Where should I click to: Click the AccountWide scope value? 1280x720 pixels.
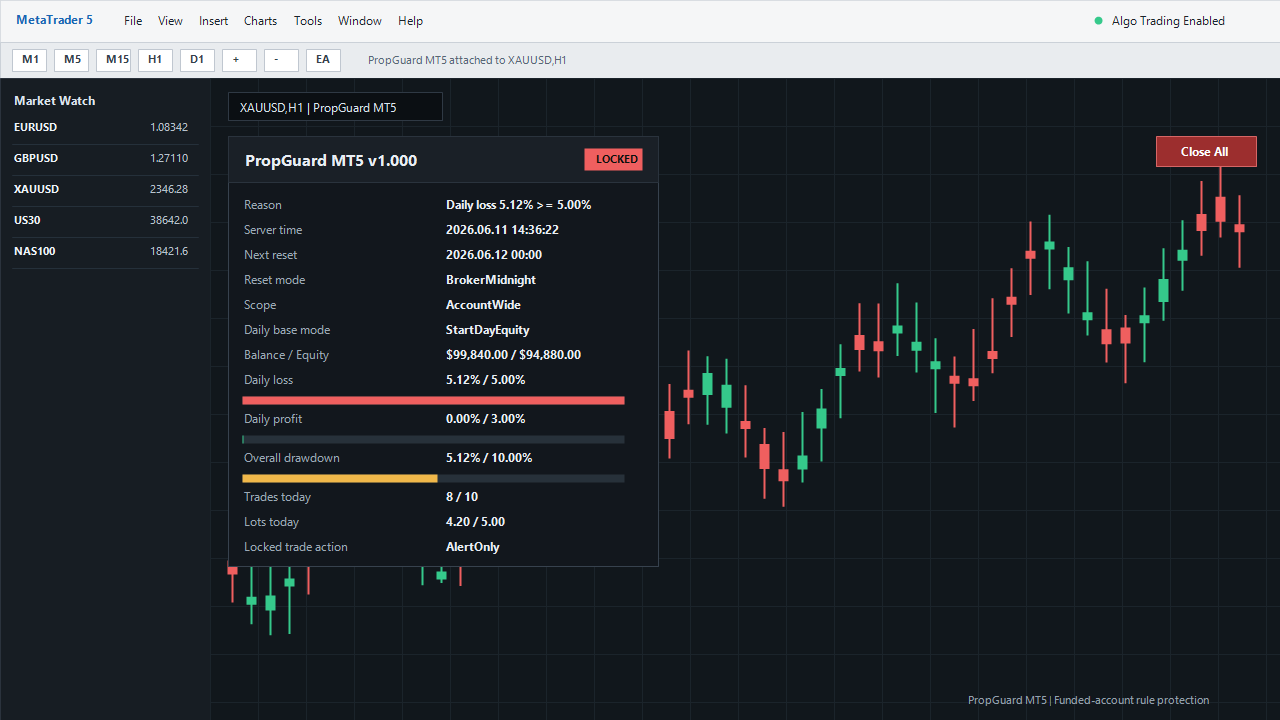tap(483, 305)
